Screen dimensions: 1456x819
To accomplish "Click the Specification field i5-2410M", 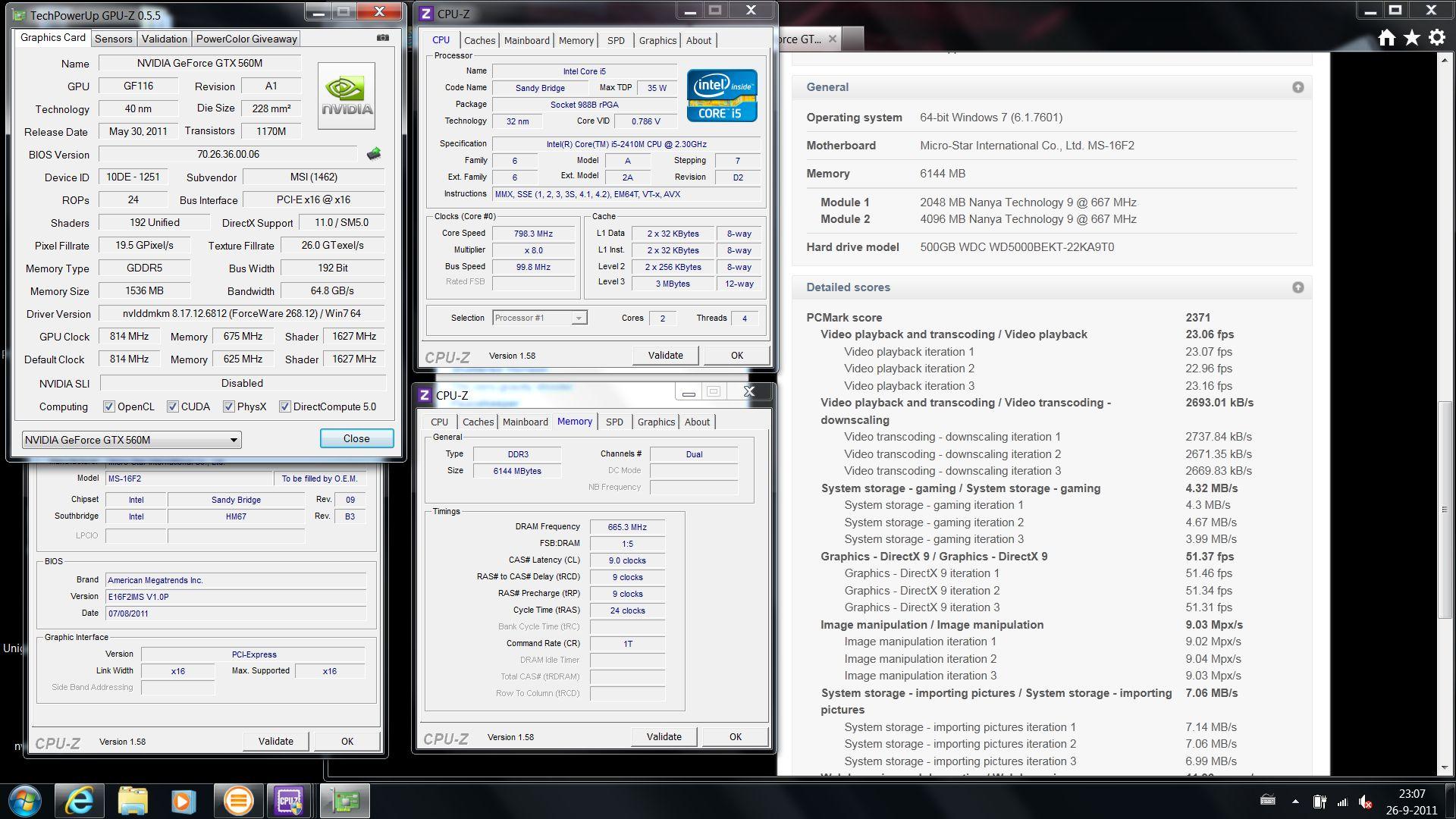I will pyautogui.click(x=626, y=144).
